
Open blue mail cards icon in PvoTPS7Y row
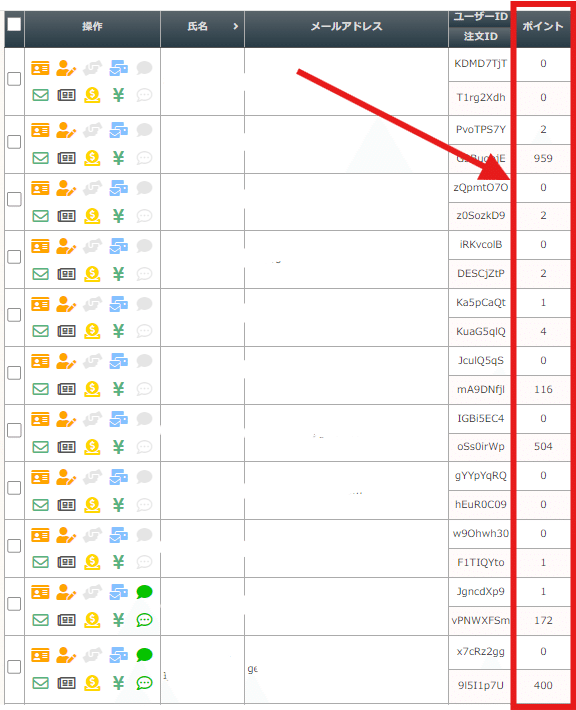tap(119, 130)
